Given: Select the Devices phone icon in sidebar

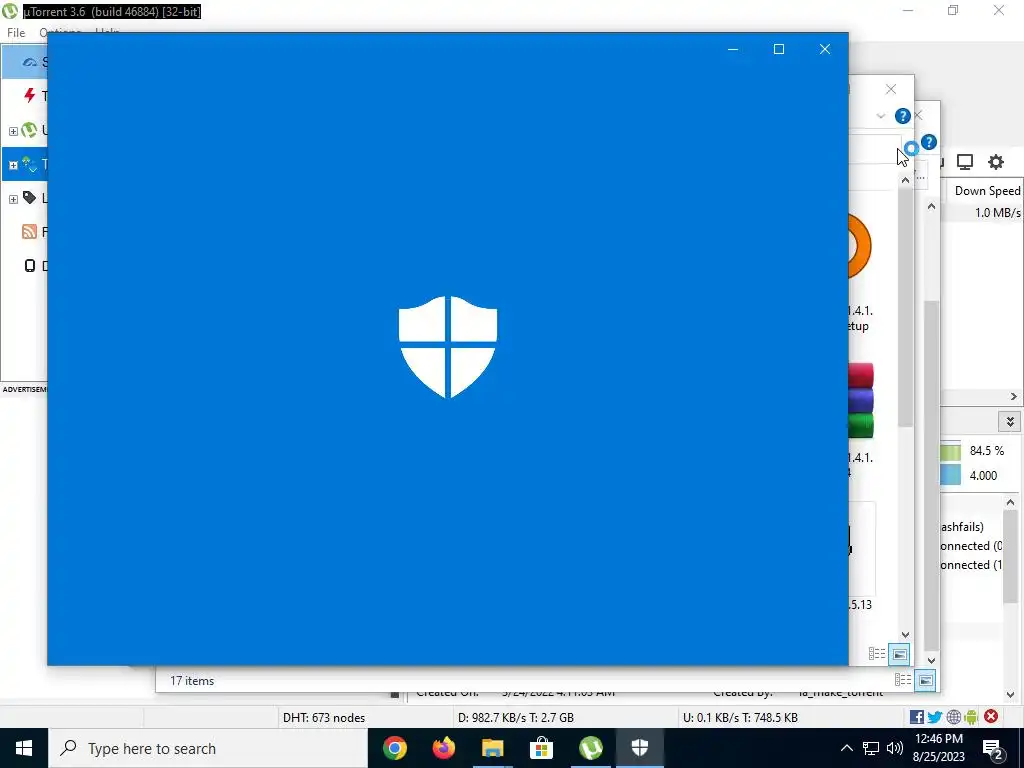Looking at the screenshot, I should (x=29, y=265).
